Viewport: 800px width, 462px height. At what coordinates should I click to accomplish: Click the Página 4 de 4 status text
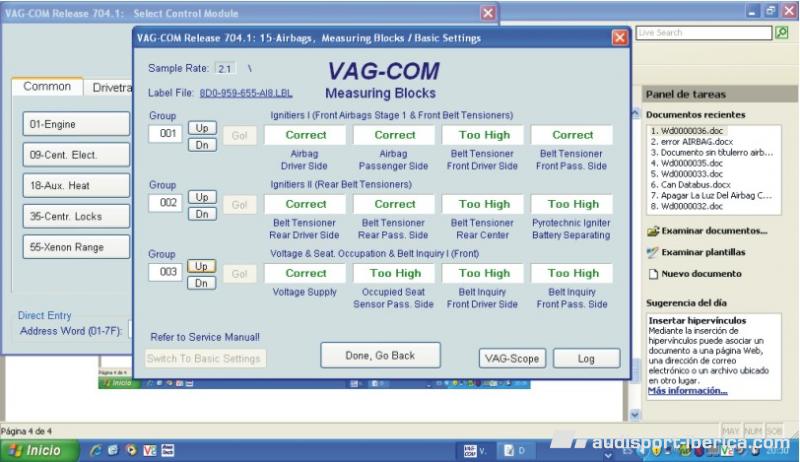[26, 431]
